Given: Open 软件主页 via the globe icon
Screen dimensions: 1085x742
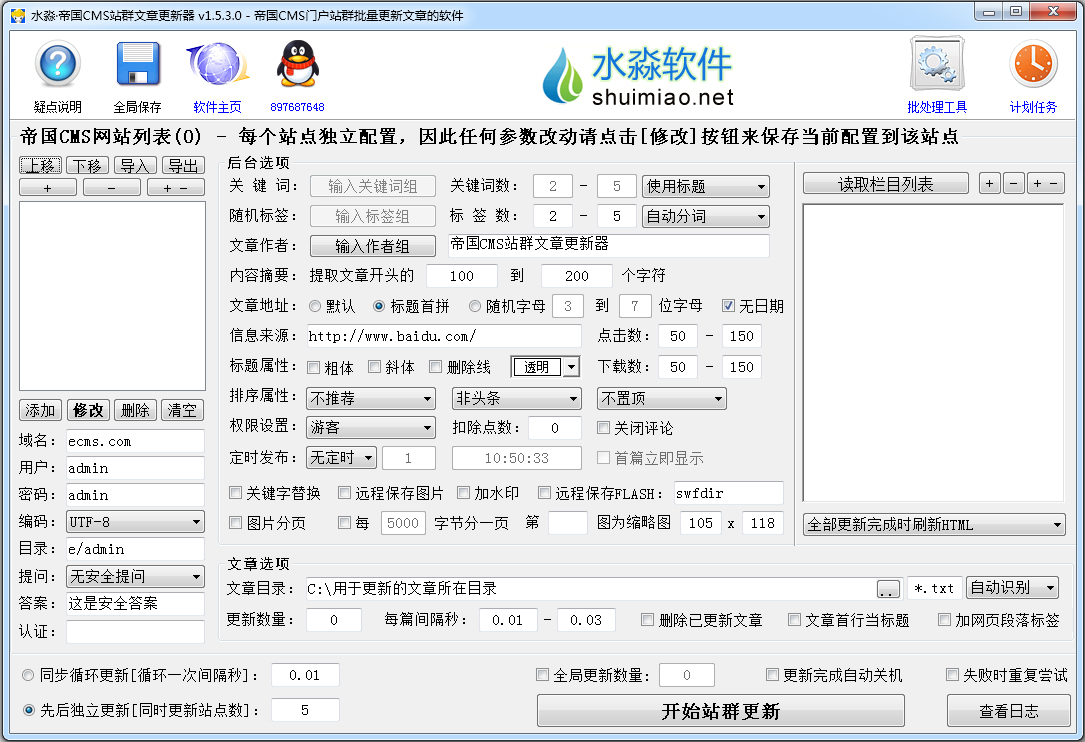Looking at the screenshot, I should (217, 64).
